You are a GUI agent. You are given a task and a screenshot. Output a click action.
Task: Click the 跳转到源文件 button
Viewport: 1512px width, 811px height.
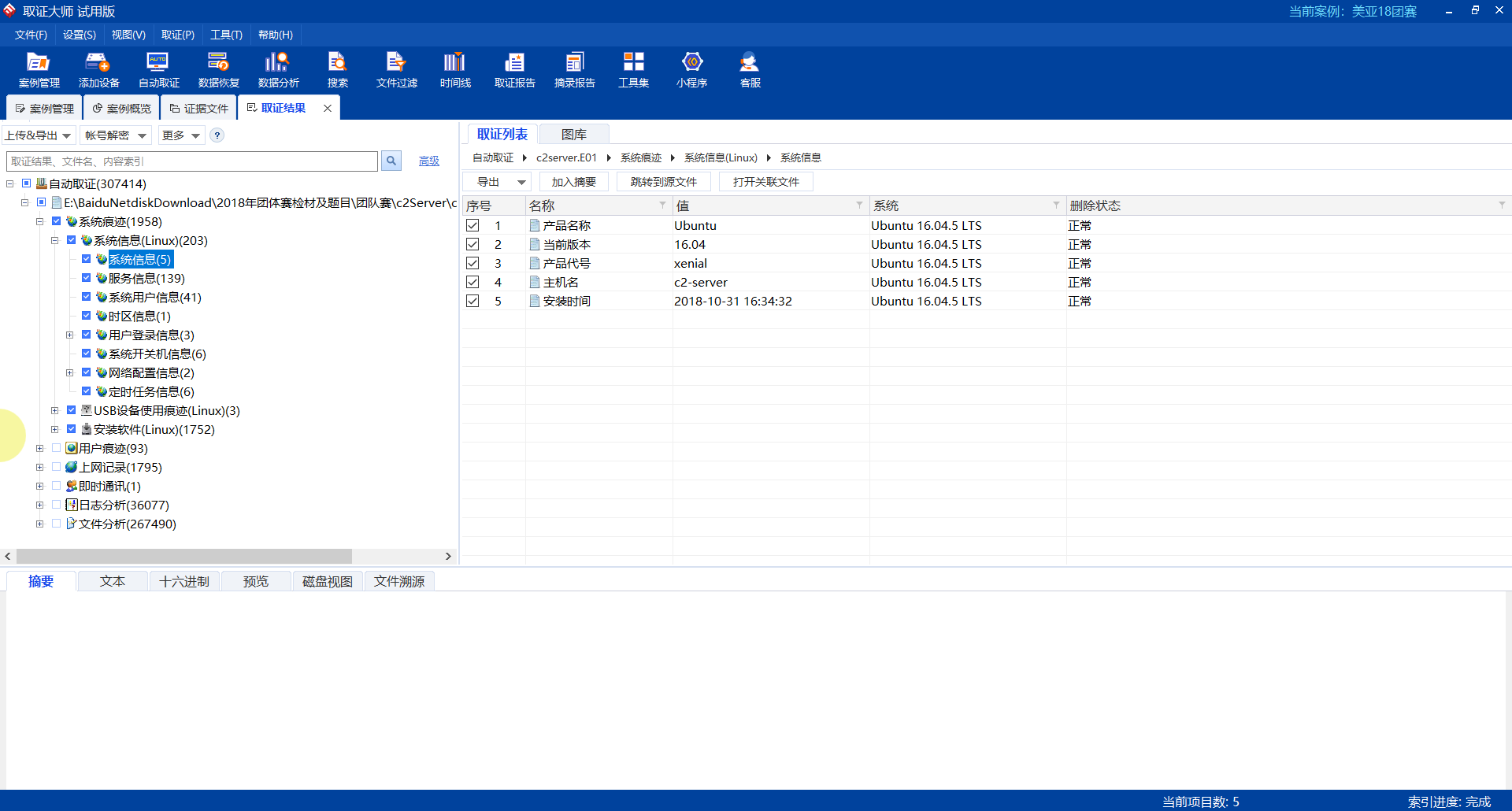click(x=664, y=182)
